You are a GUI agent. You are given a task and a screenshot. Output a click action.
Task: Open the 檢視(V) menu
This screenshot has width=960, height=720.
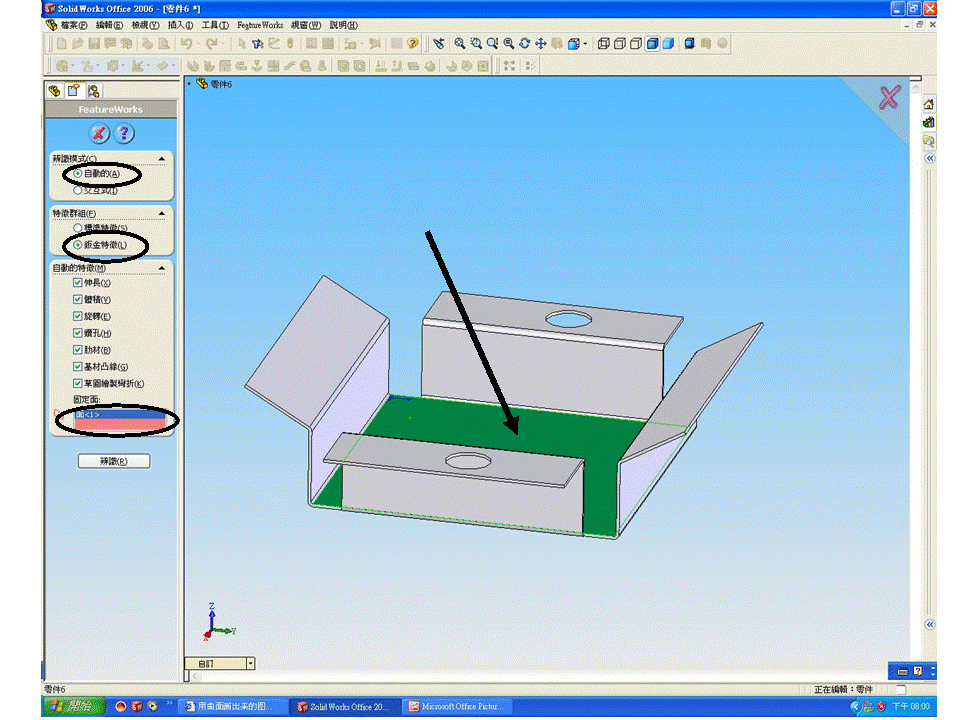coord(145,25)
